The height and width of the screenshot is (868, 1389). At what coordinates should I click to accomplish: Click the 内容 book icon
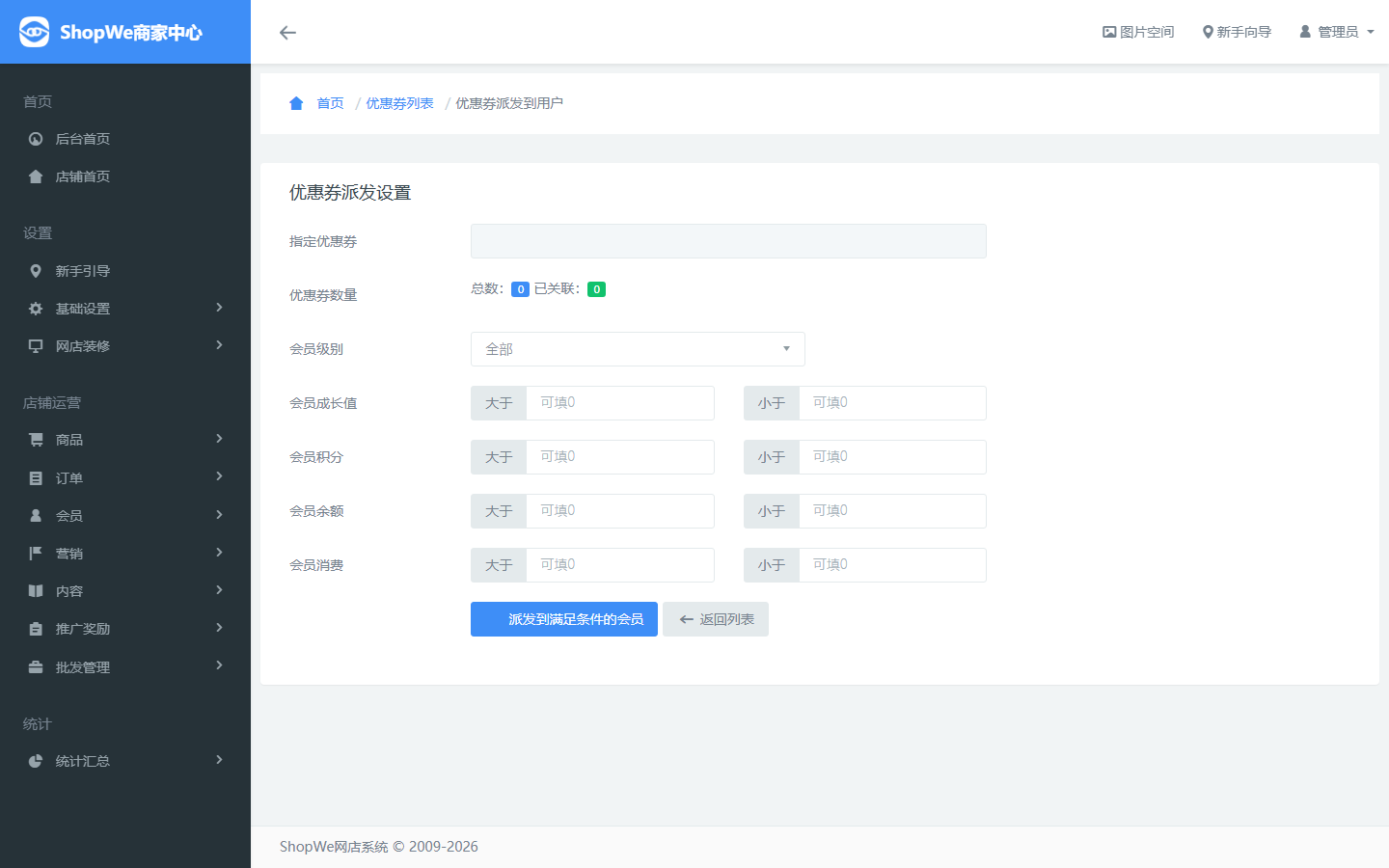(36, 591)
